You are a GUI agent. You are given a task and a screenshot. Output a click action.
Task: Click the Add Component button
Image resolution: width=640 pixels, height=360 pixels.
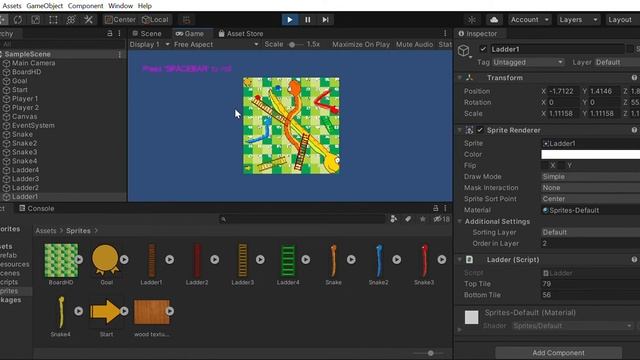558,353
